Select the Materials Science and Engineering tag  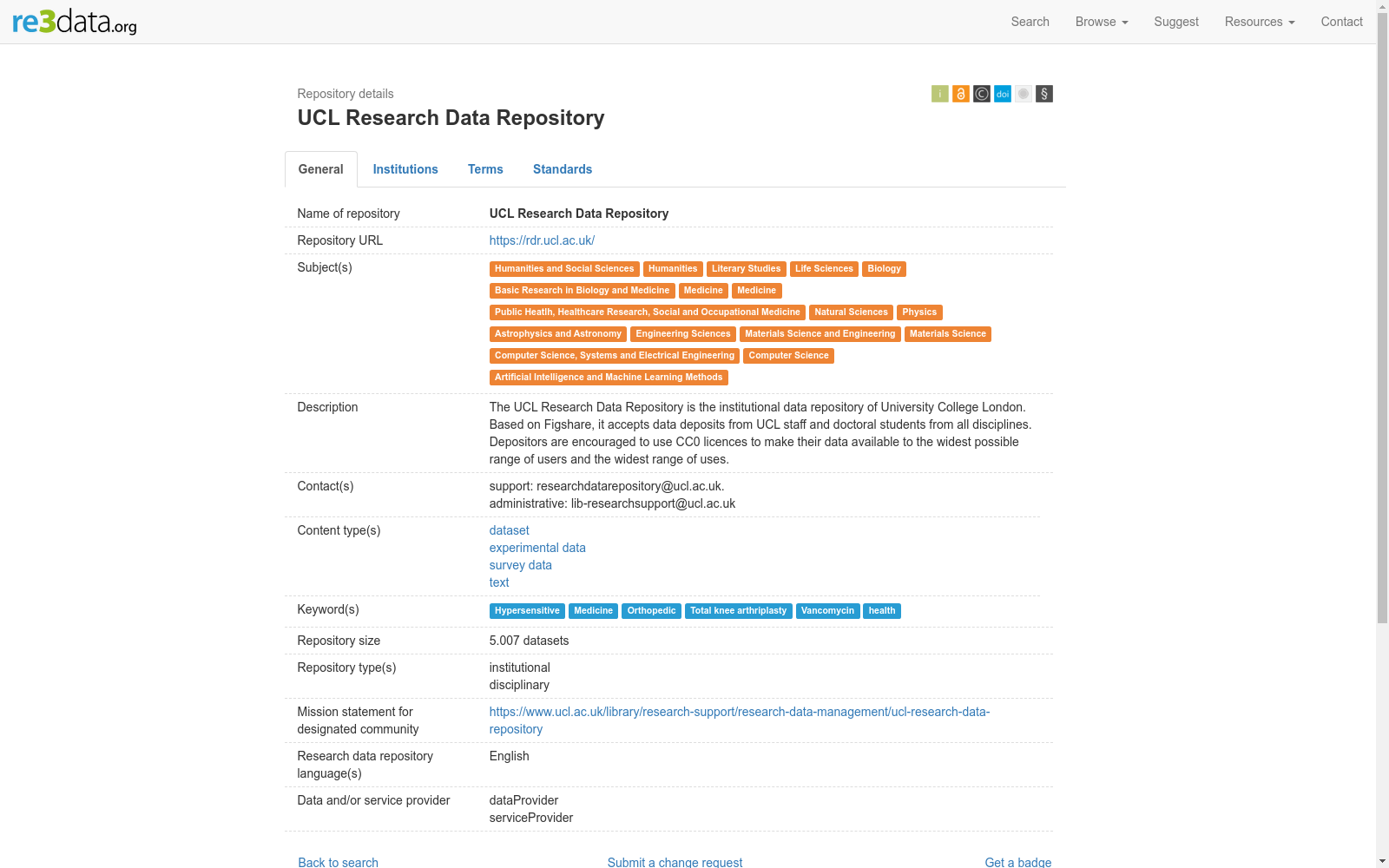820,334
